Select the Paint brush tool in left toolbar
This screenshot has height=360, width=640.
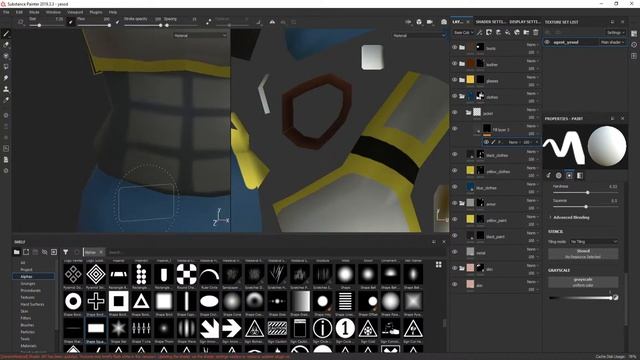pos(6,34)
